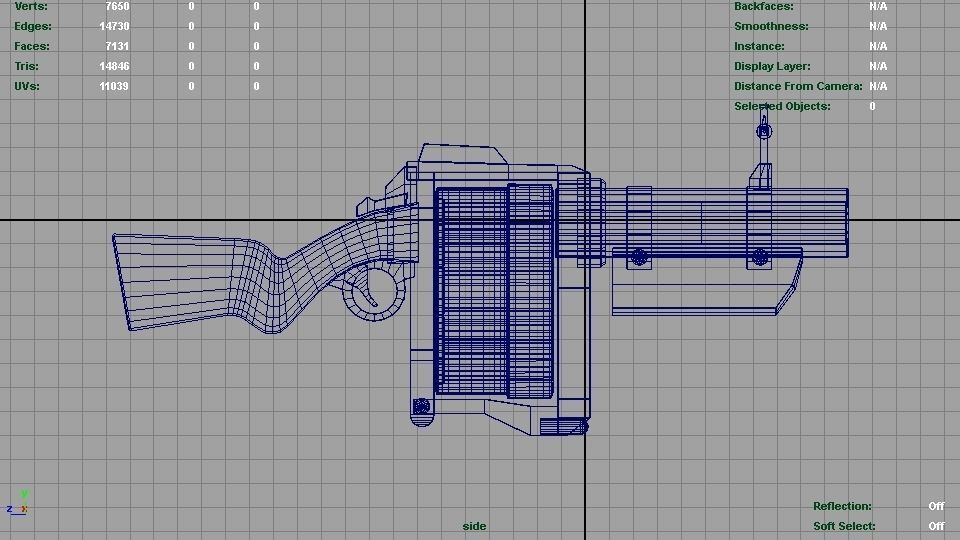Image resolution: width=960 pixels, height=540 pixels.
Task: Click the Selected Objects value 0
Action: pos(872,106)
